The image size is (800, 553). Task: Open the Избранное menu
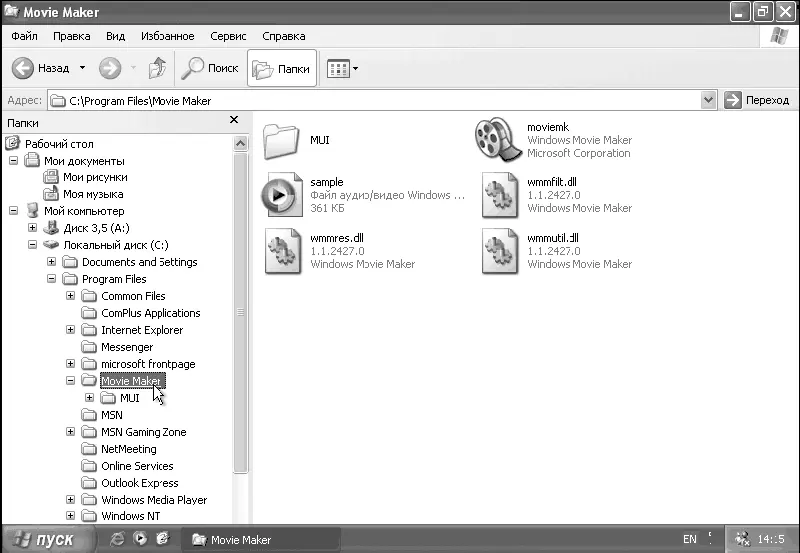pyautogui.click(x=167, y=36)
